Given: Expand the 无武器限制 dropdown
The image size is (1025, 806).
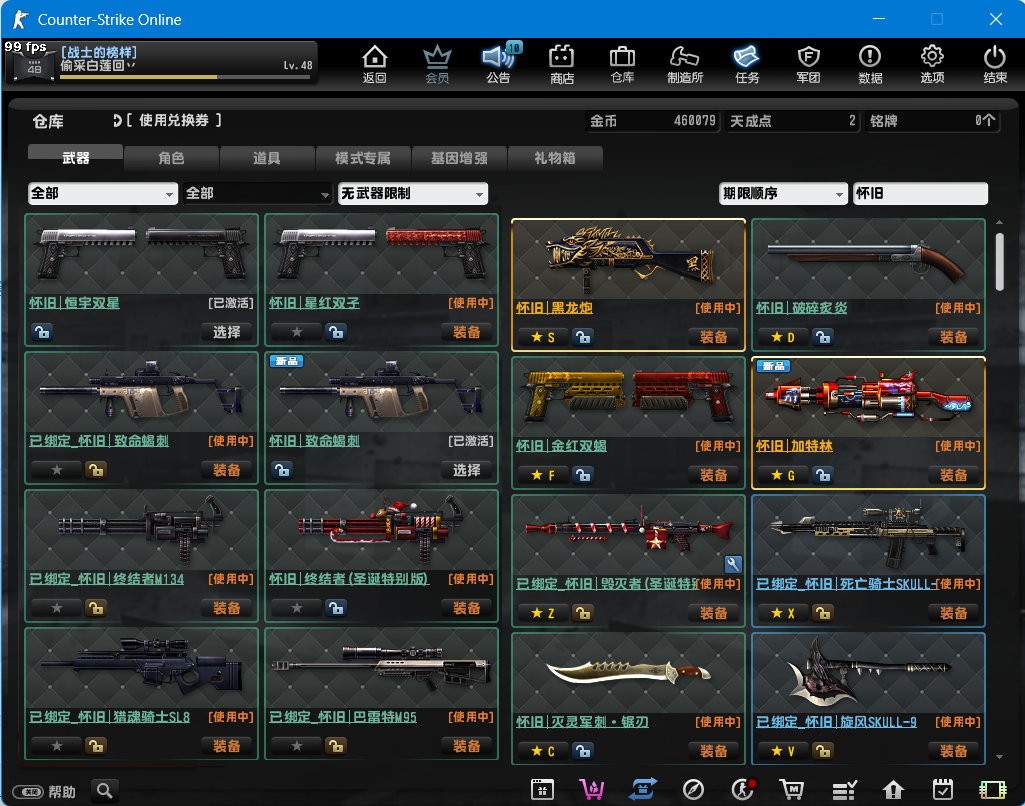Looking at the screenshot, I should 413,193.
